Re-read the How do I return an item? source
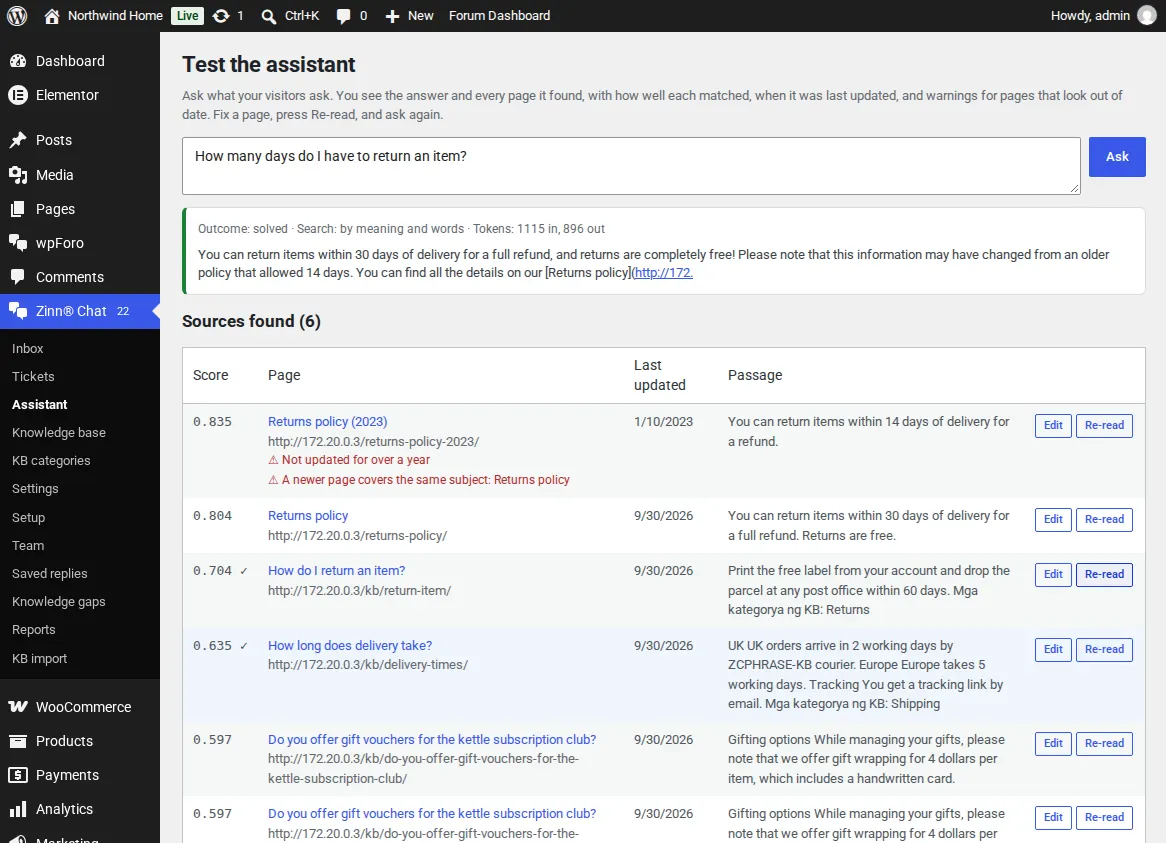The width and height of the screenshot is (1166, 843). point(1104,575)
